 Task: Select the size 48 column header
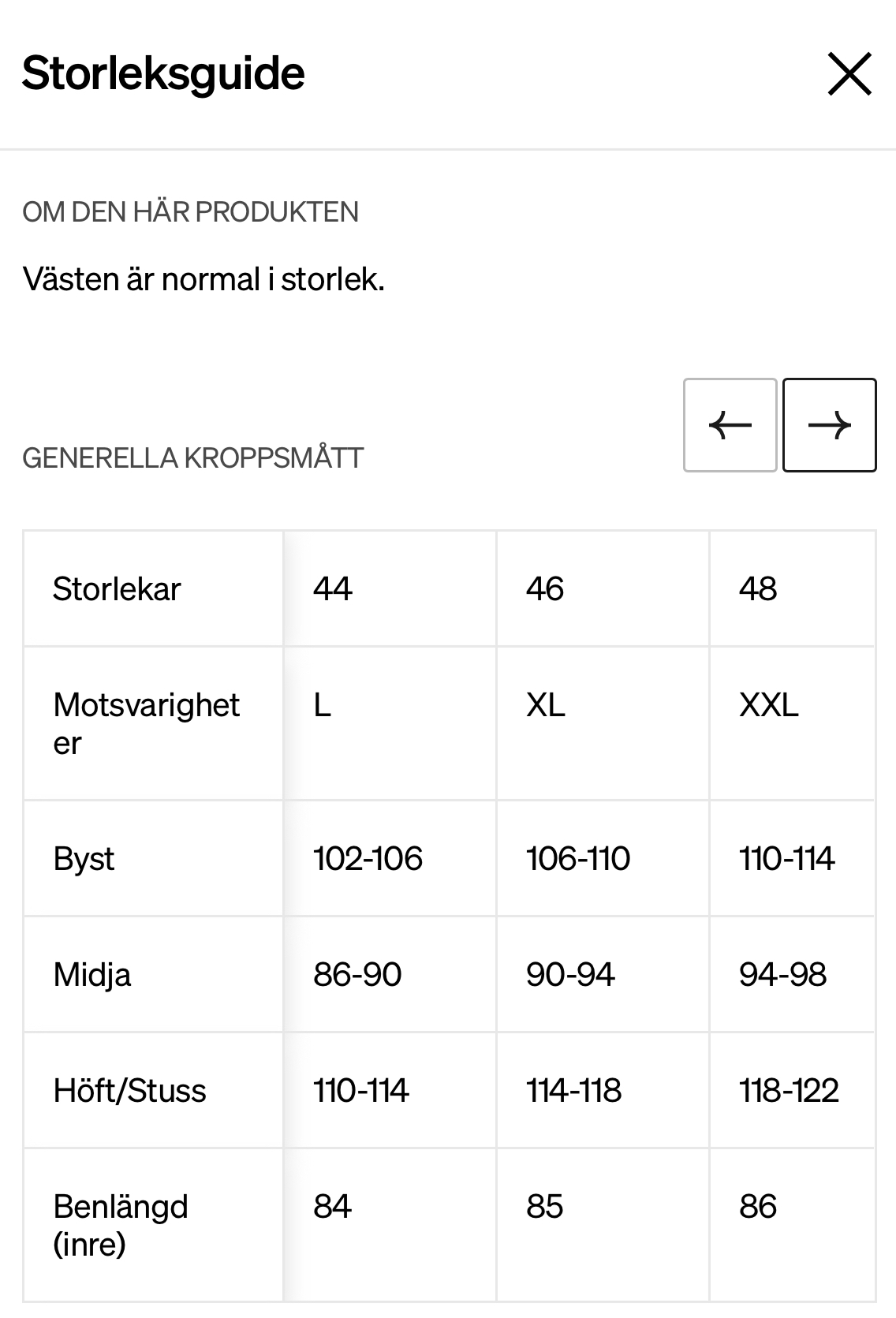[793, 588]
